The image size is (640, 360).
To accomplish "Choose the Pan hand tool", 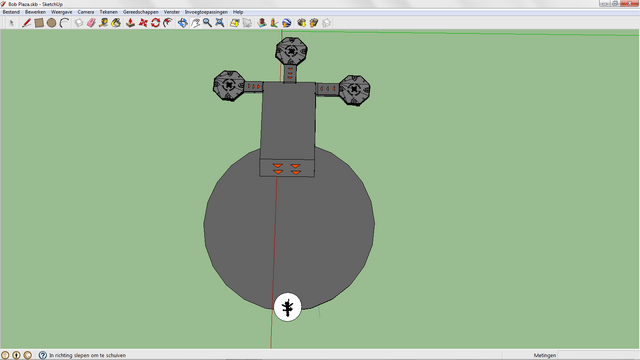I will (195, 23).
